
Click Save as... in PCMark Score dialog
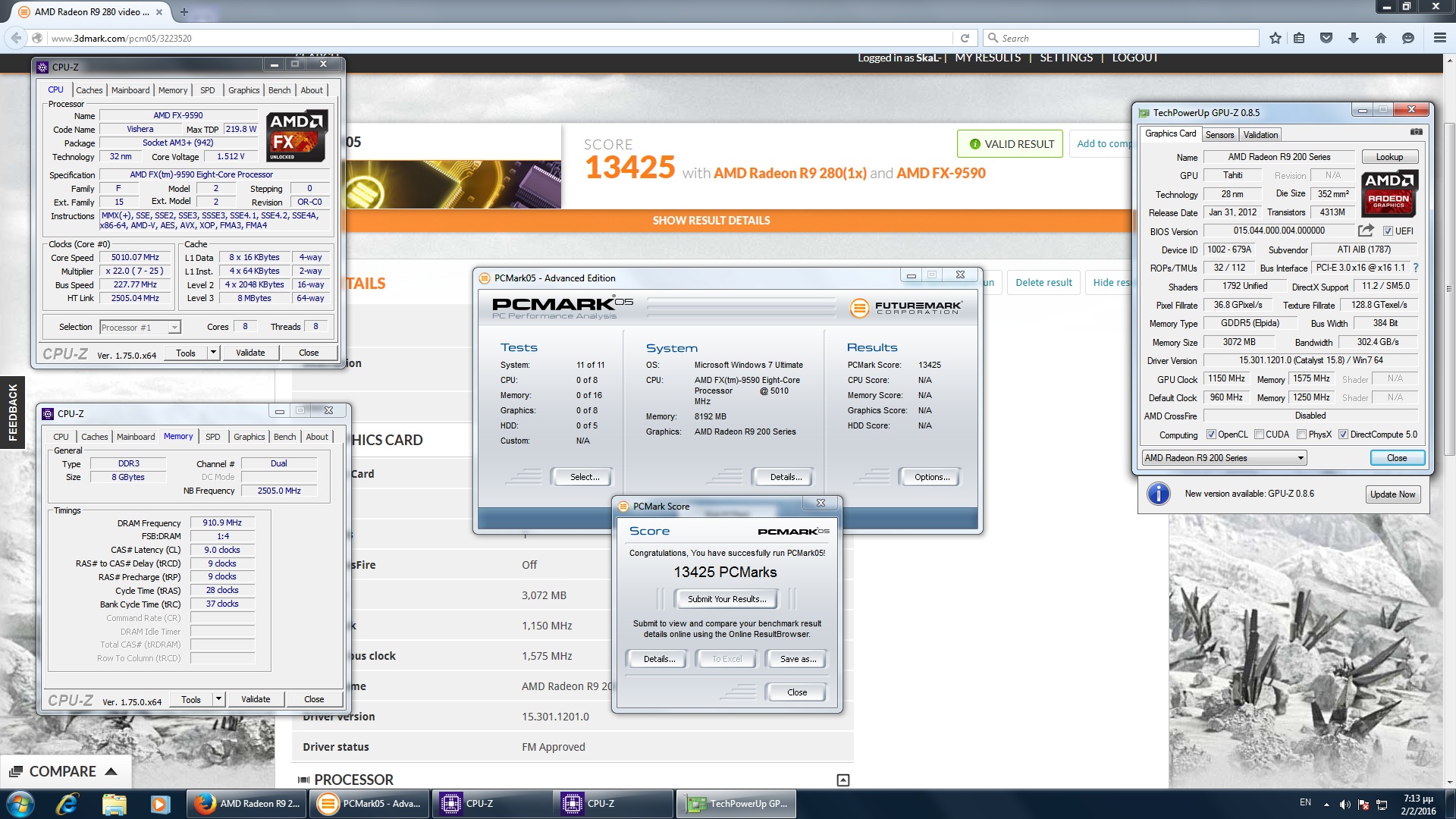(798, 659)
